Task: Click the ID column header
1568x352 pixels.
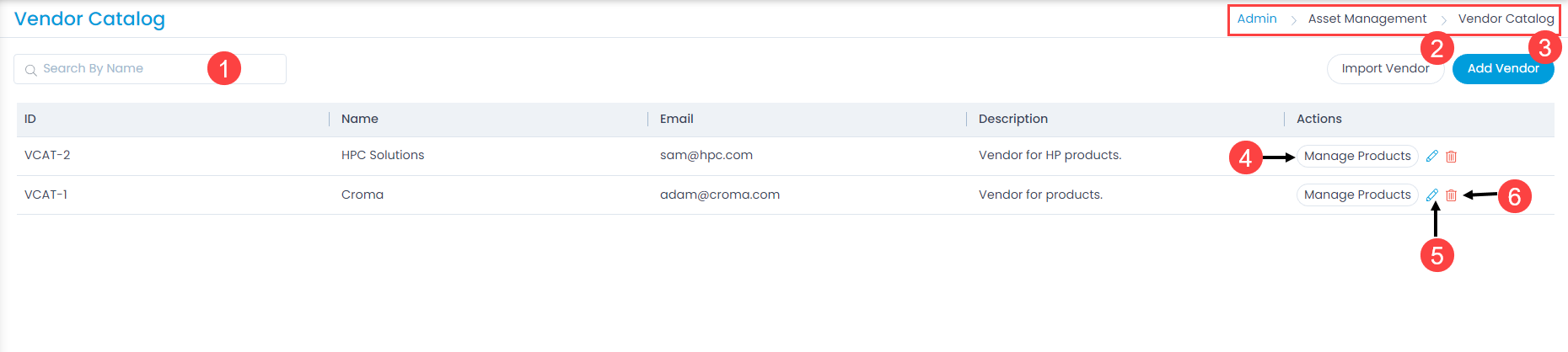Action: (x=30, y=119)
